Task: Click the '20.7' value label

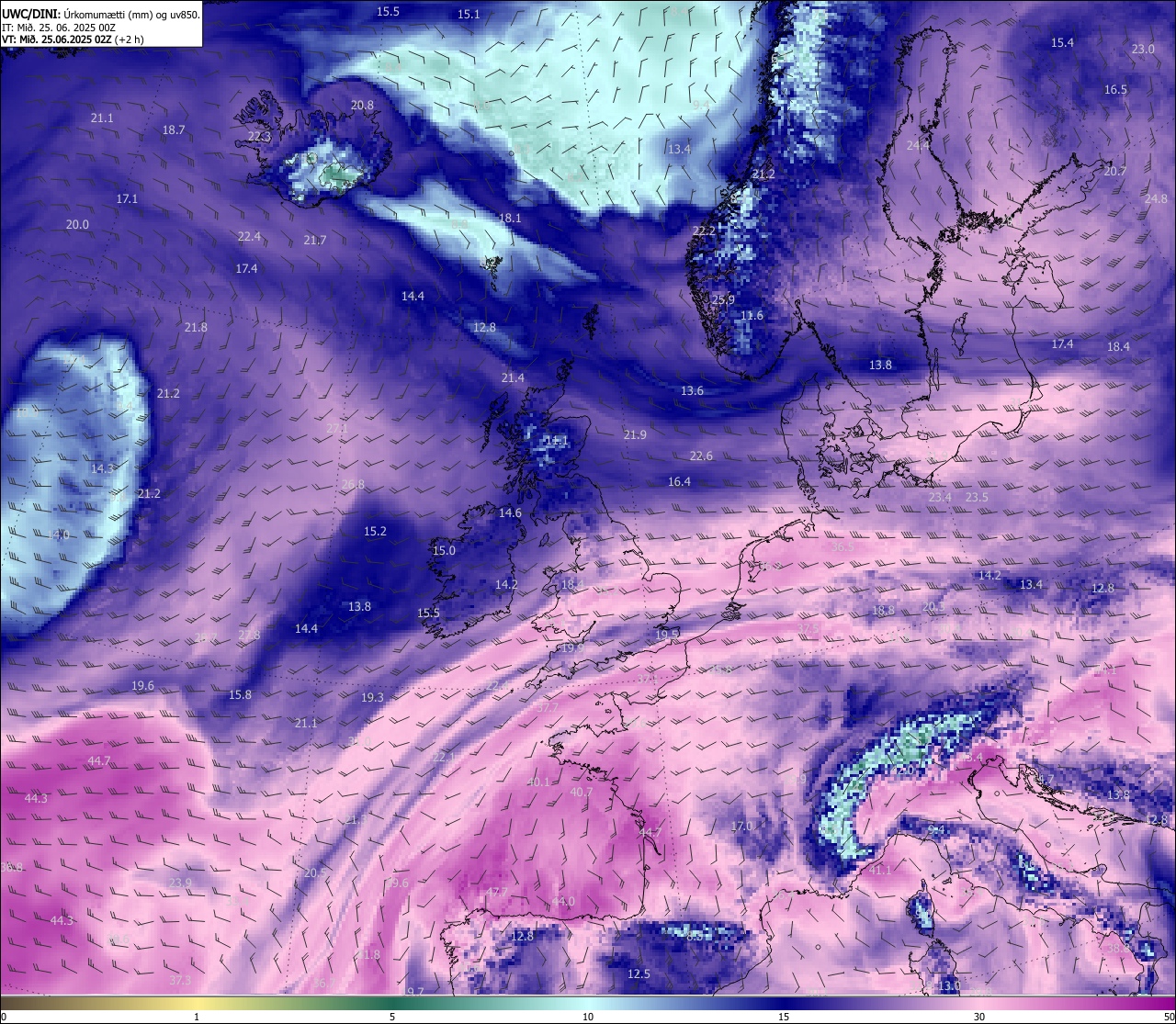Action: (x=1115, y=171)
